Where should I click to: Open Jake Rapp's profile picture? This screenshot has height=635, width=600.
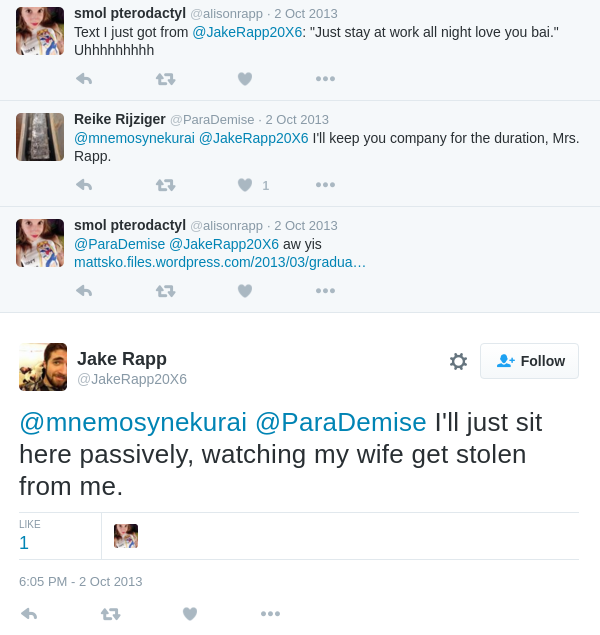(43, 367)
